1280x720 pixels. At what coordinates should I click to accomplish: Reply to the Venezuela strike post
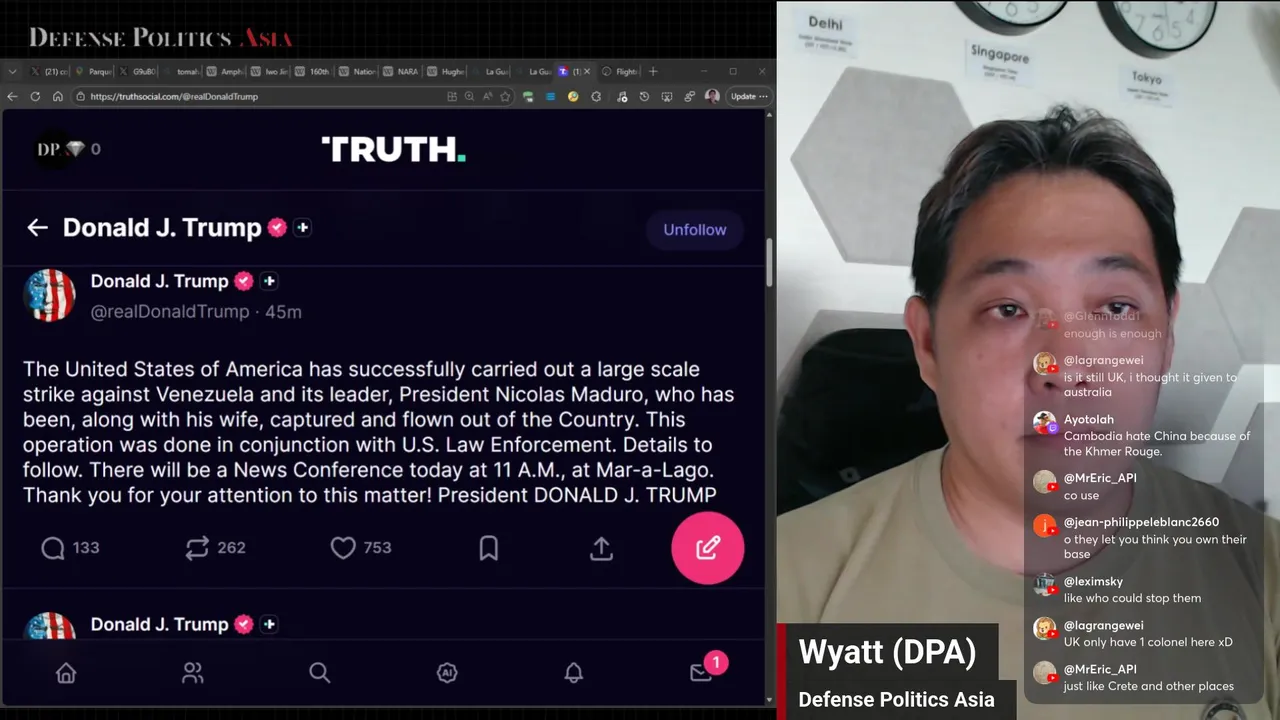[x=70, y=548]
